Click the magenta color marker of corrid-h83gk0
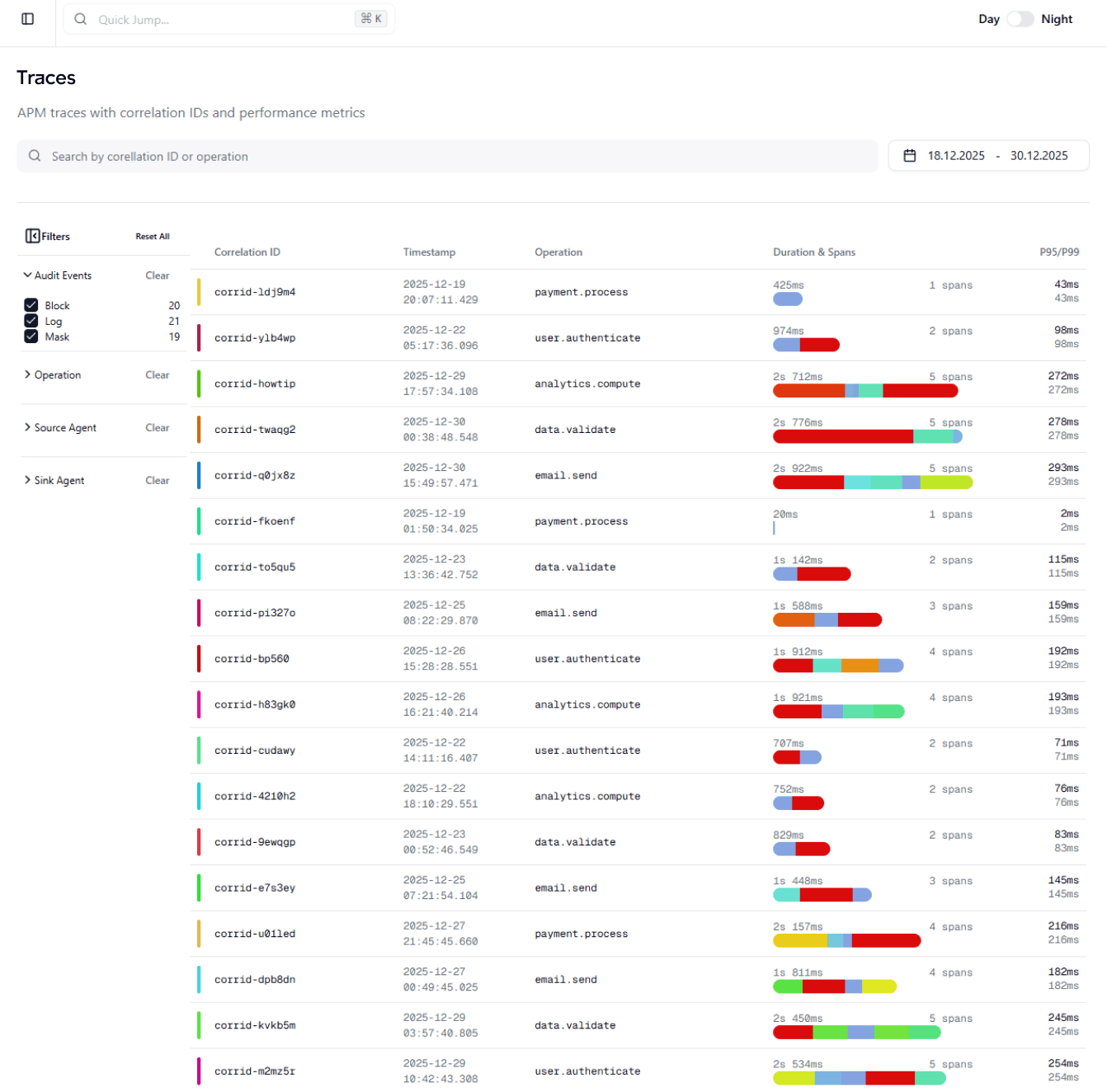The width and height of the screenshot is (1107, 1092). pos(199,704)
